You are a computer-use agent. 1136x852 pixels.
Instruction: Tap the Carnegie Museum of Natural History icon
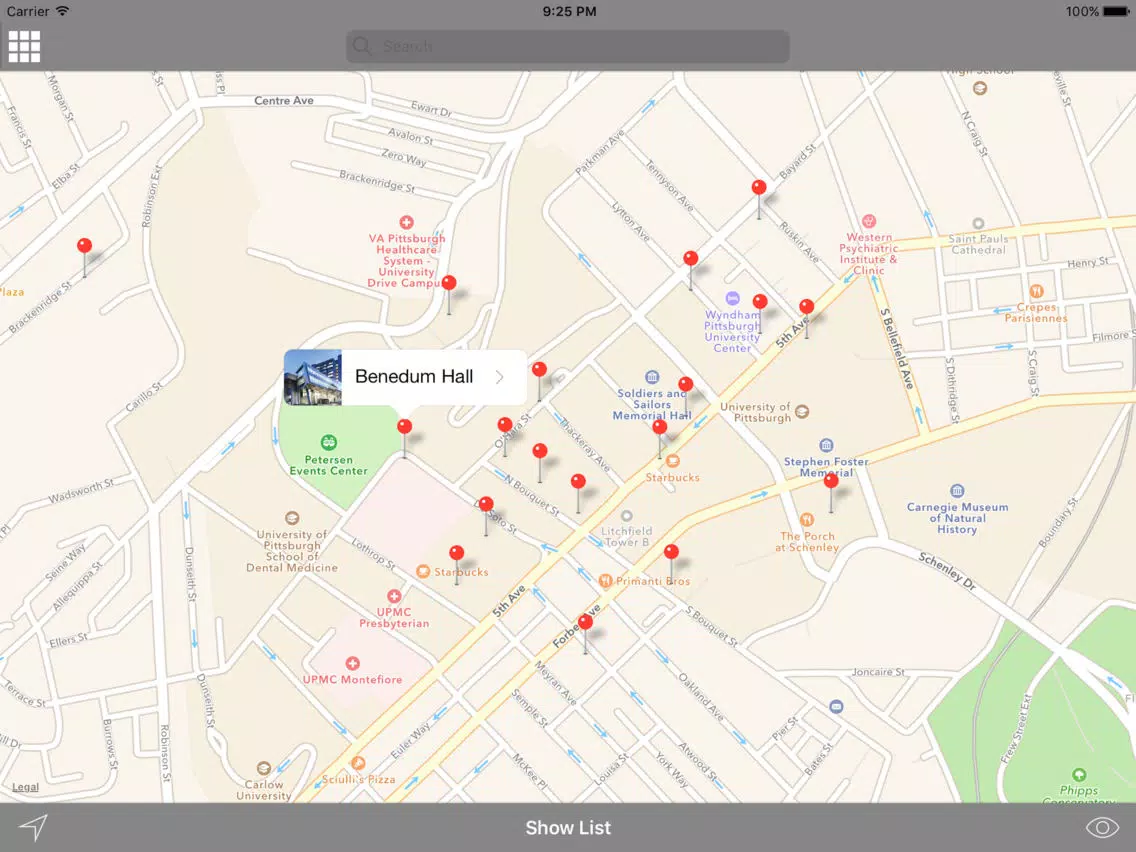957,490
